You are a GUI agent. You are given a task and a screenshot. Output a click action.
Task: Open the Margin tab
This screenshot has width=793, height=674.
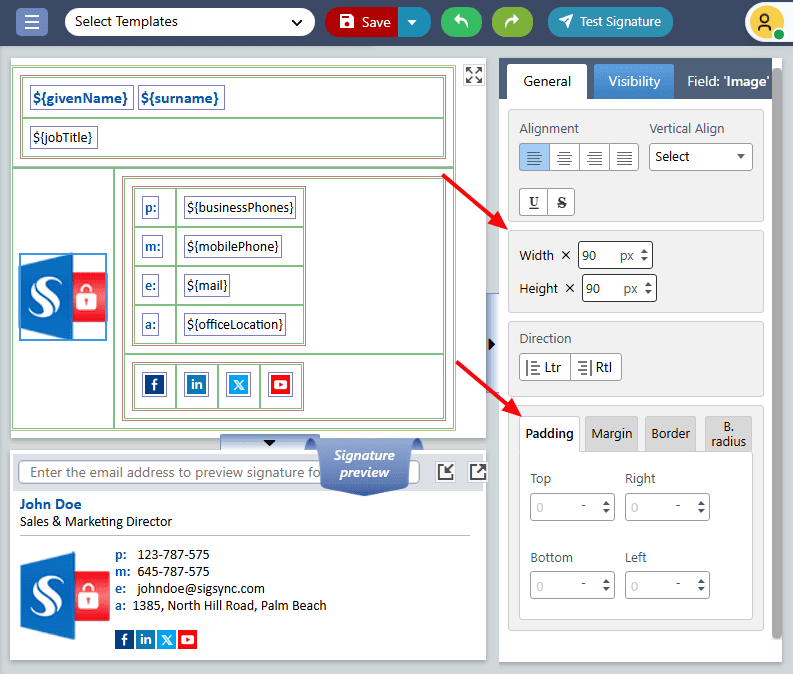tap(611, 433)
